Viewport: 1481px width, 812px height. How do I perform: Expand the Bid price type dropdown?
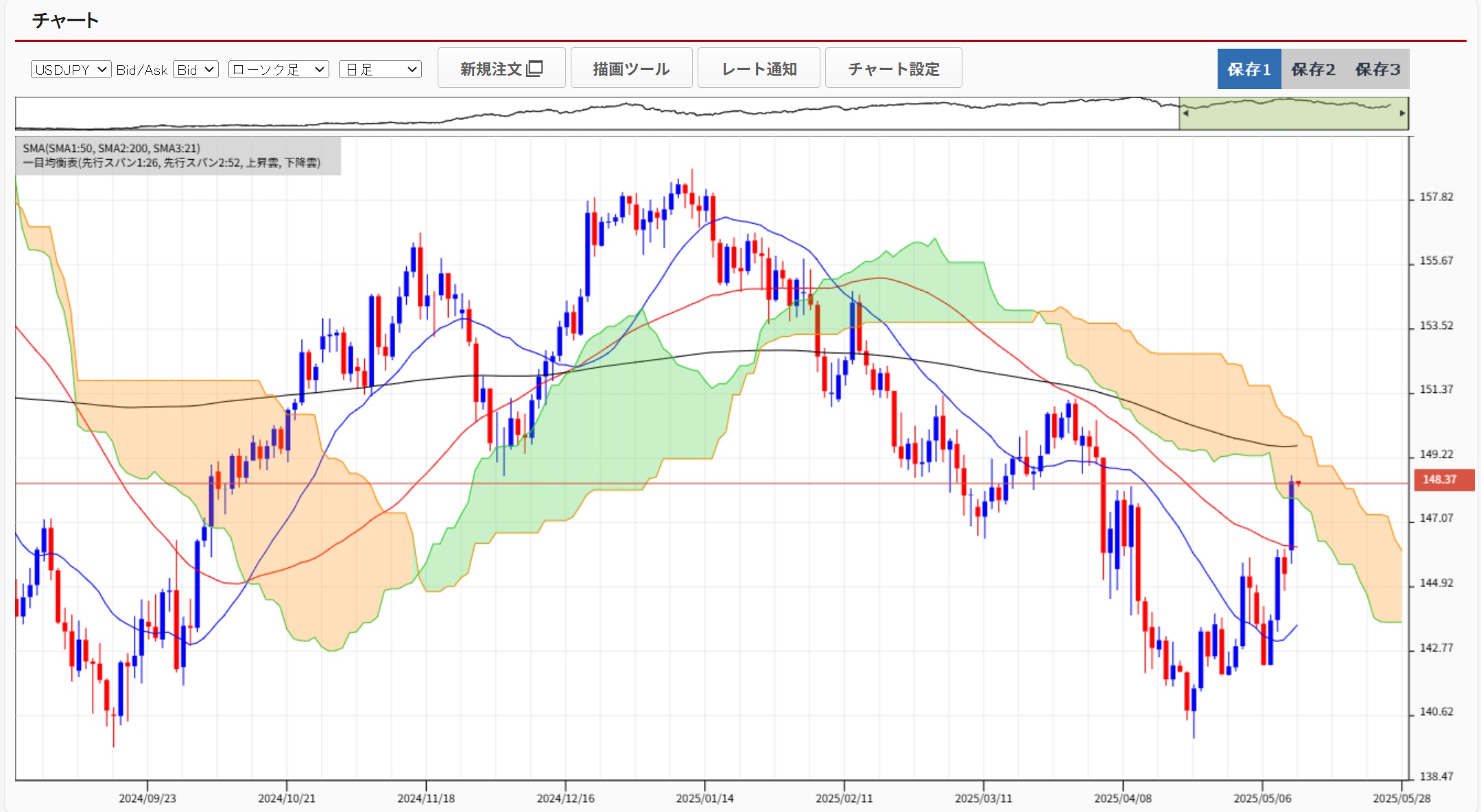click(x=196, y=69)
